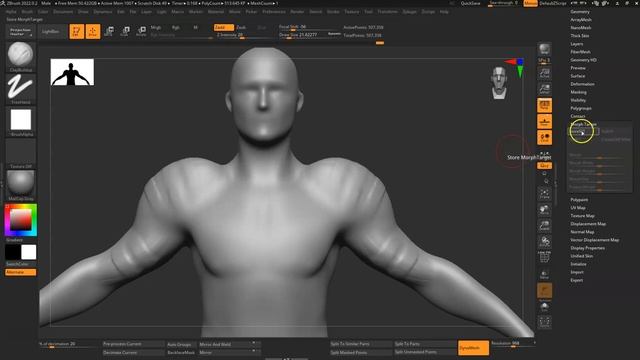Select the Rotate transform icon in top shelf
The width and height of the screenshot is (640, 360).
(x=141, y=31)
